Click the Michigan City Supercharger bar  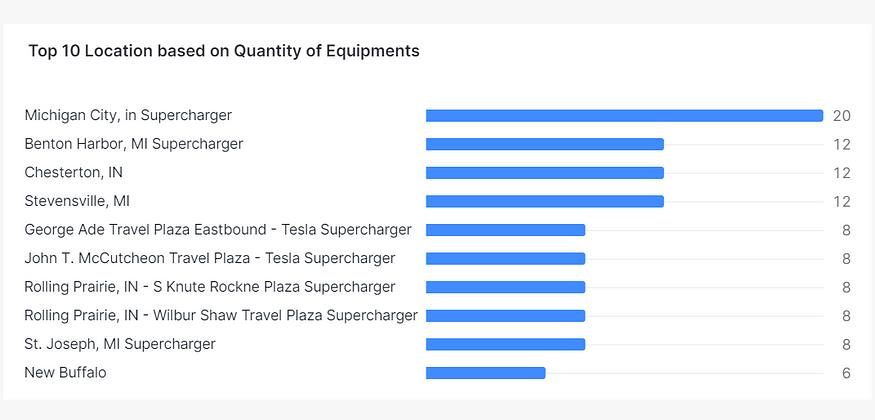(624, 116)
